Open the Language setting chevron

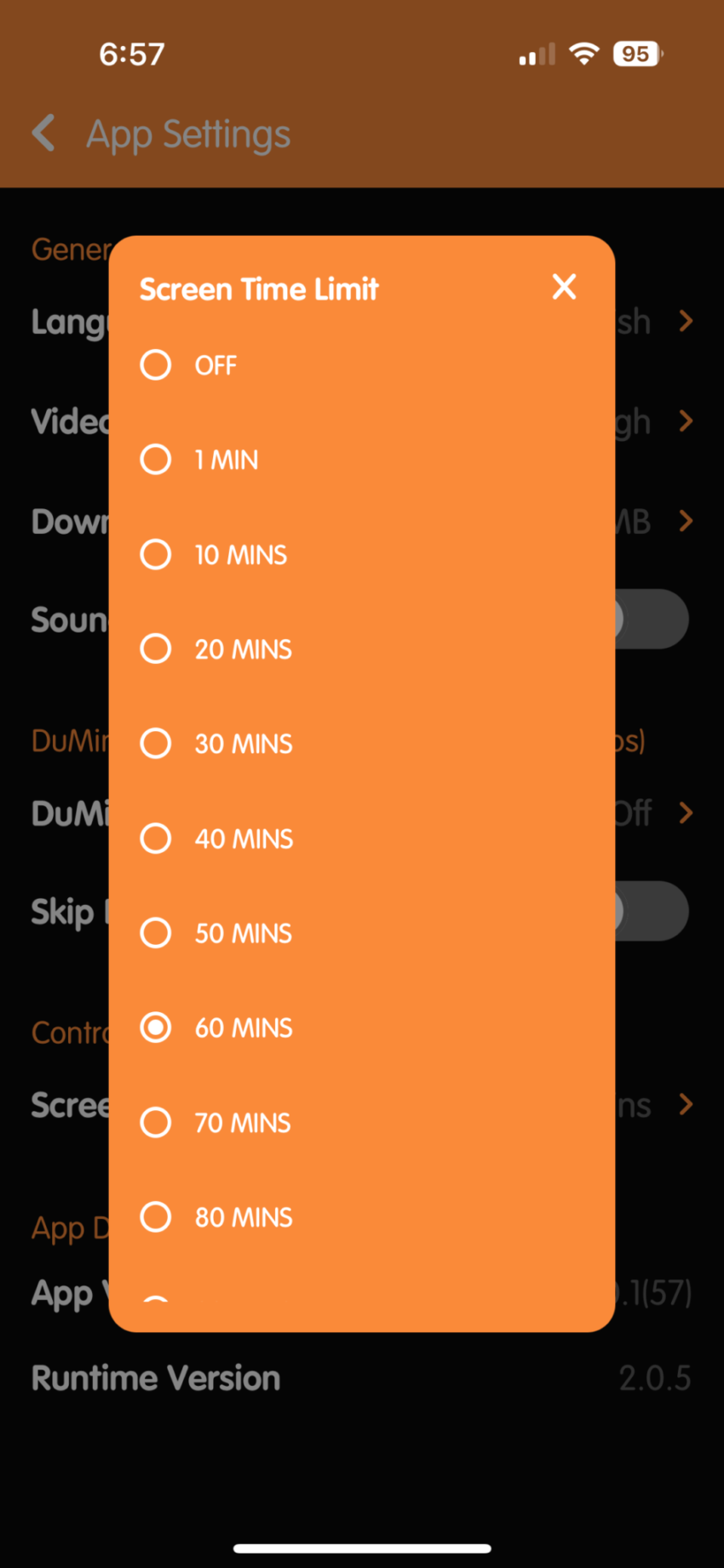pyautogui.click(x=686, y=322)
